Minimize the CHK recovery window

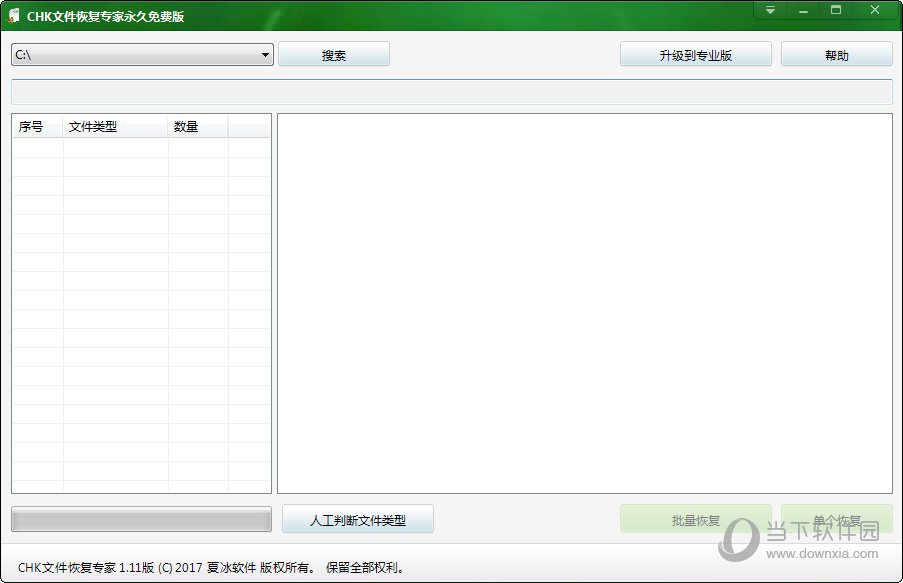(x=803, y=10)
